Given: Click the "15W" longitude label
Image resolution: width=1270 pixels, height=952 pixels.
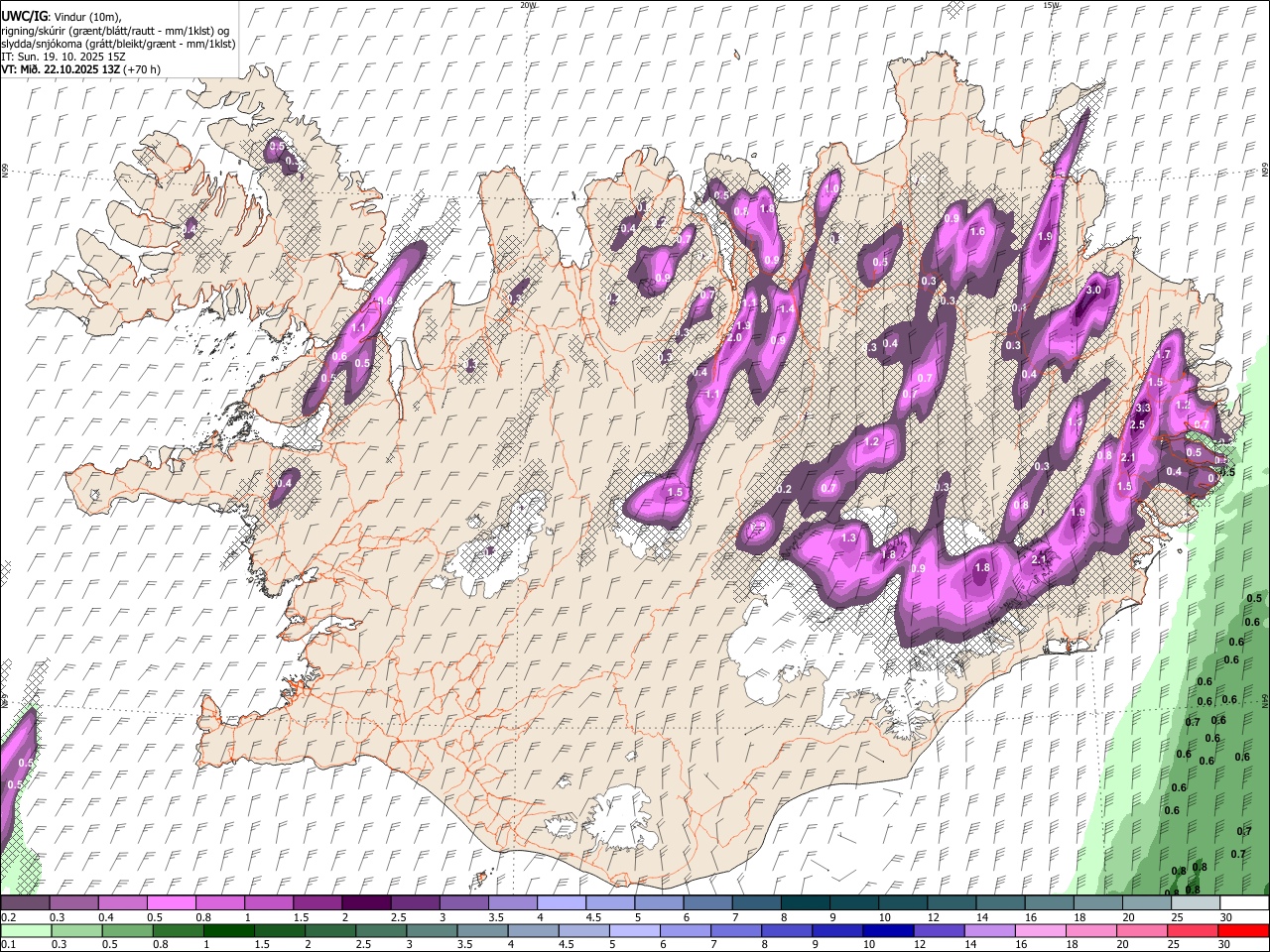Looking at the screenshot, I should (1051, 5).
